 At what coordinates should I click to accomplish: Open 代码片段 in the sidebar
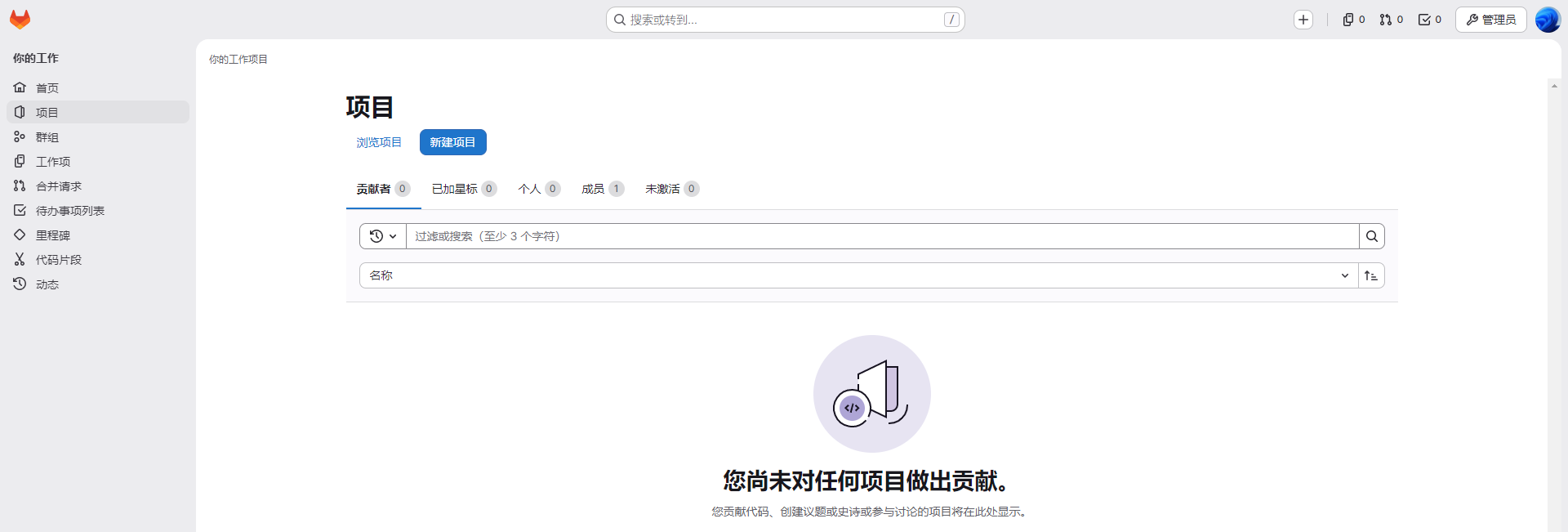tap(98, 259)
